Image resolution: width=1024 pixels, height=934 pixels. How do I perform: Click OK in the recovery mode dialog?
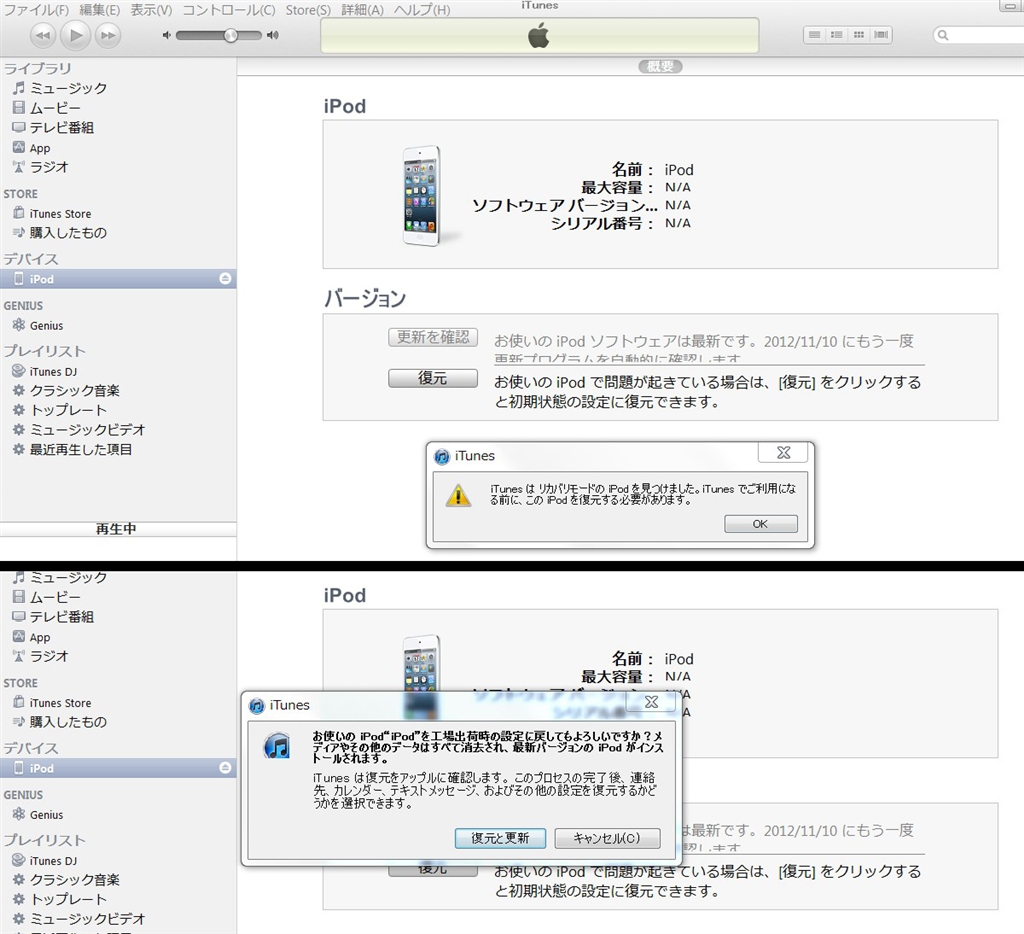(761, 524)
